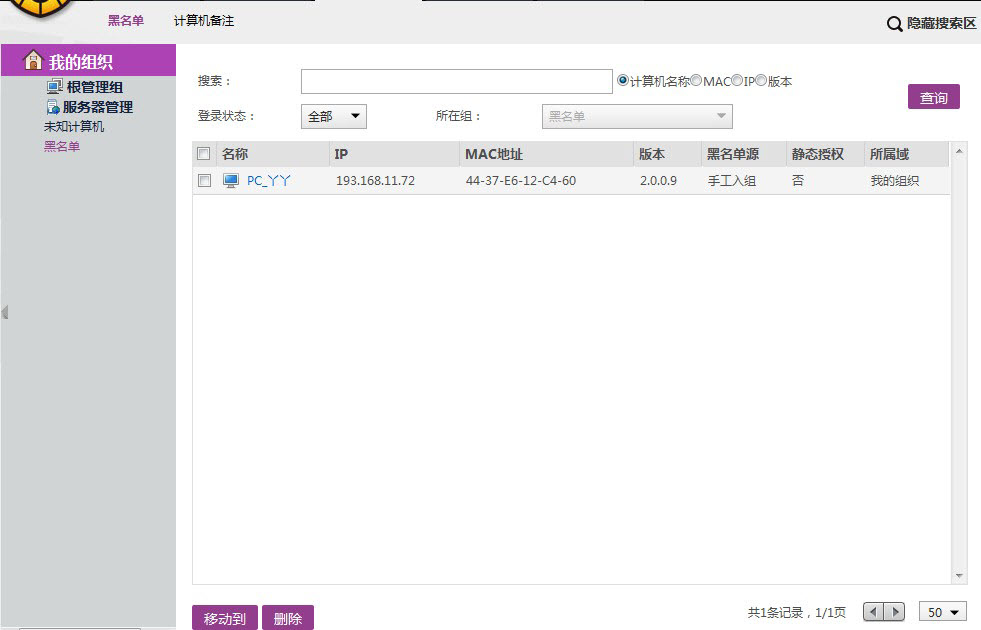The height and width of the screenshot is (630, 981).
Task: Click the 根管理组 computer icon
Action: pos(54,87)
